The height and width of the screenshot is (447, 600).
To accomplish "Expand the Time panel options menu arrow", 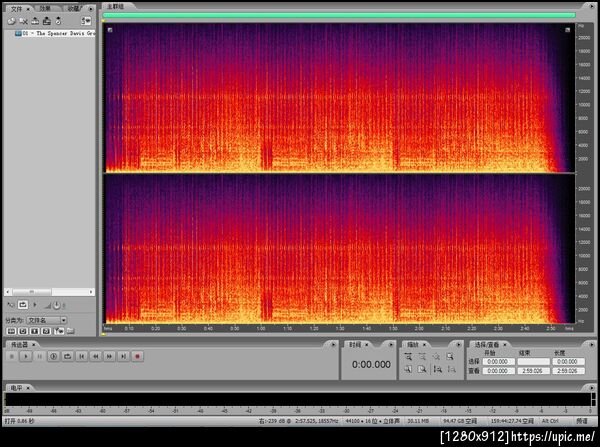I will pyautogui.click(x=392, y=343).
